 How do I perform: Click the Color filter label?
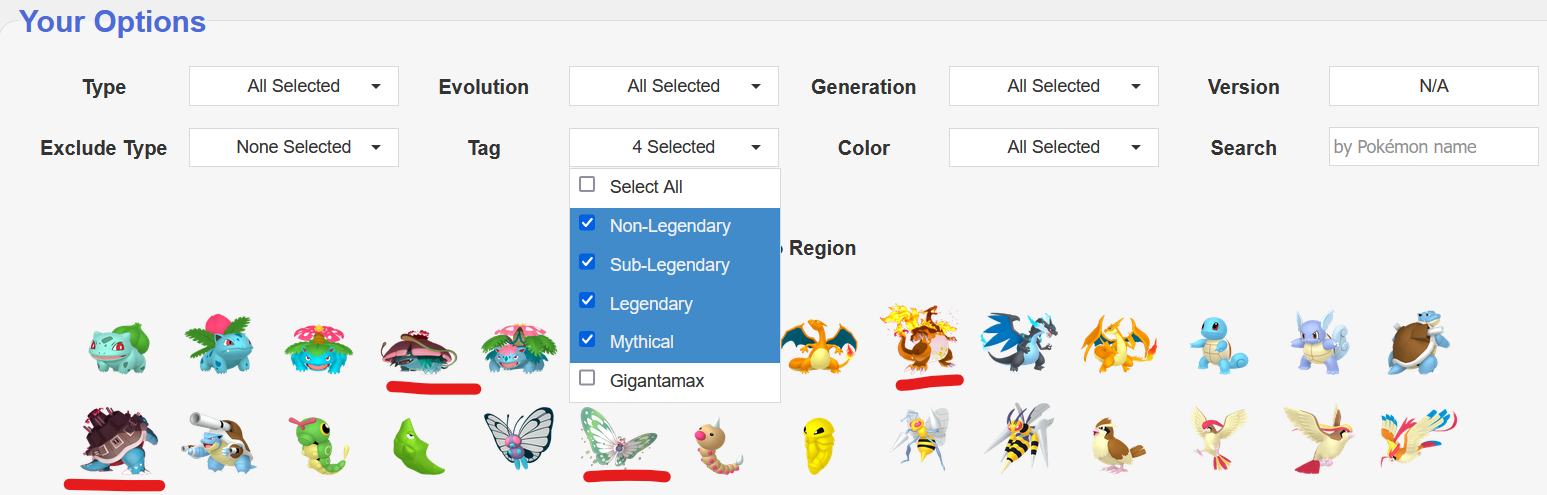click(864, 148)
